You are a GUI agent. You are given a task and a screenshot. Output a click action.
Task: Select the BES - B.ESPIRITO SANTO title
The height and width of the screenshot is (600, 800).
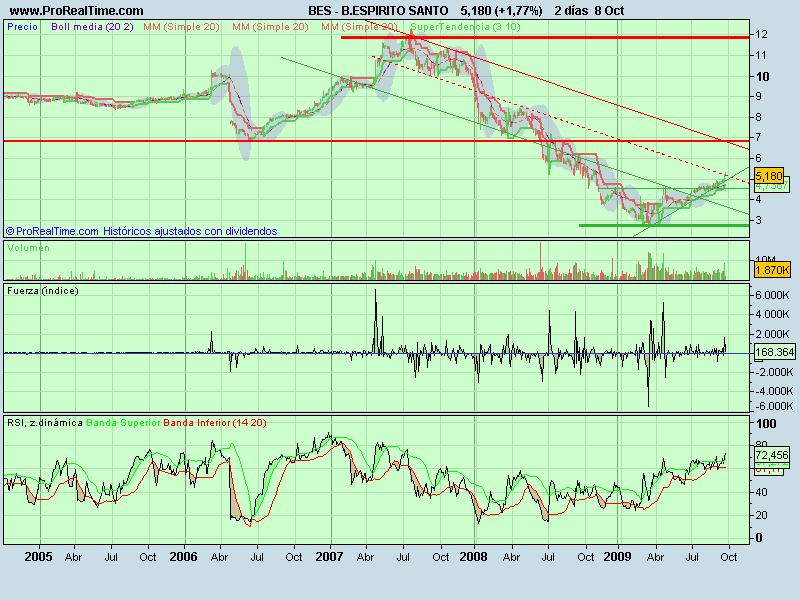tap(378, 11)
